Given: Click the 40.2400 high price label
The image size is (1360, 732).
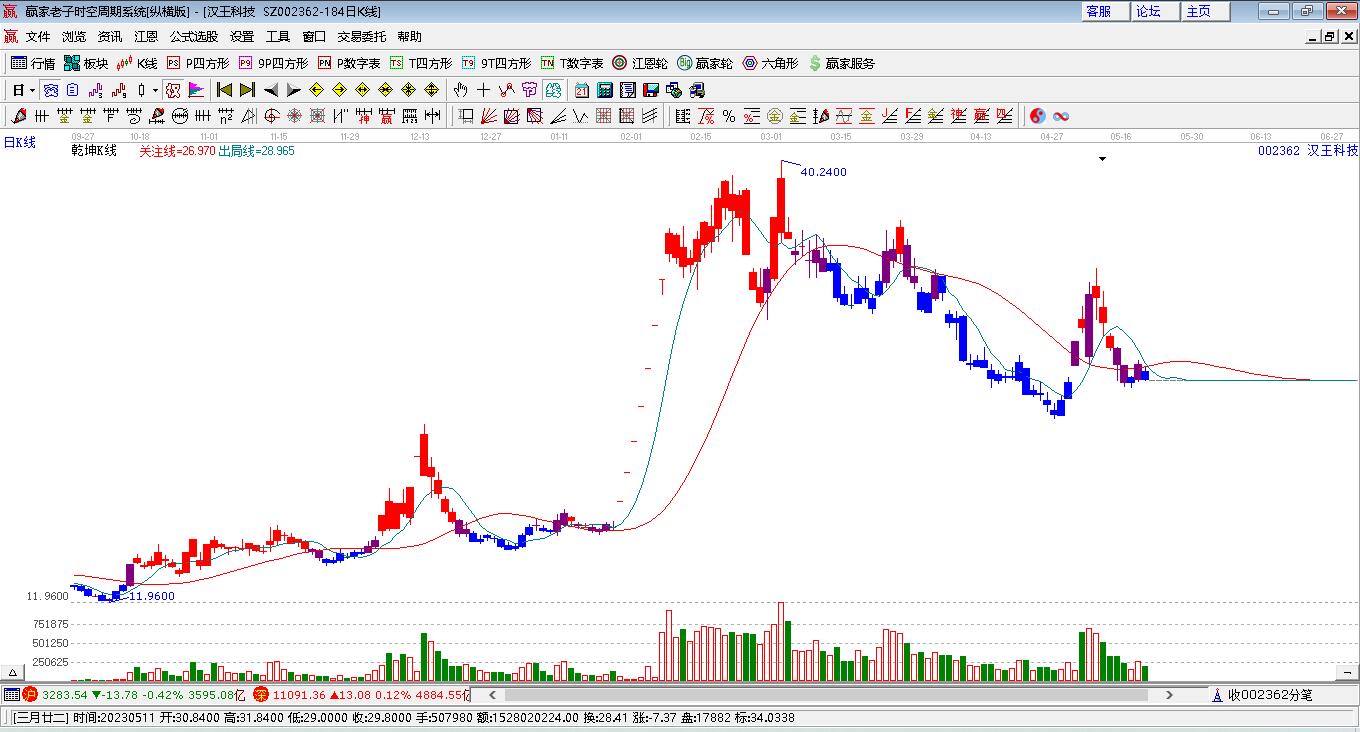Looking at the screenshot, I should tap(824, 172).
